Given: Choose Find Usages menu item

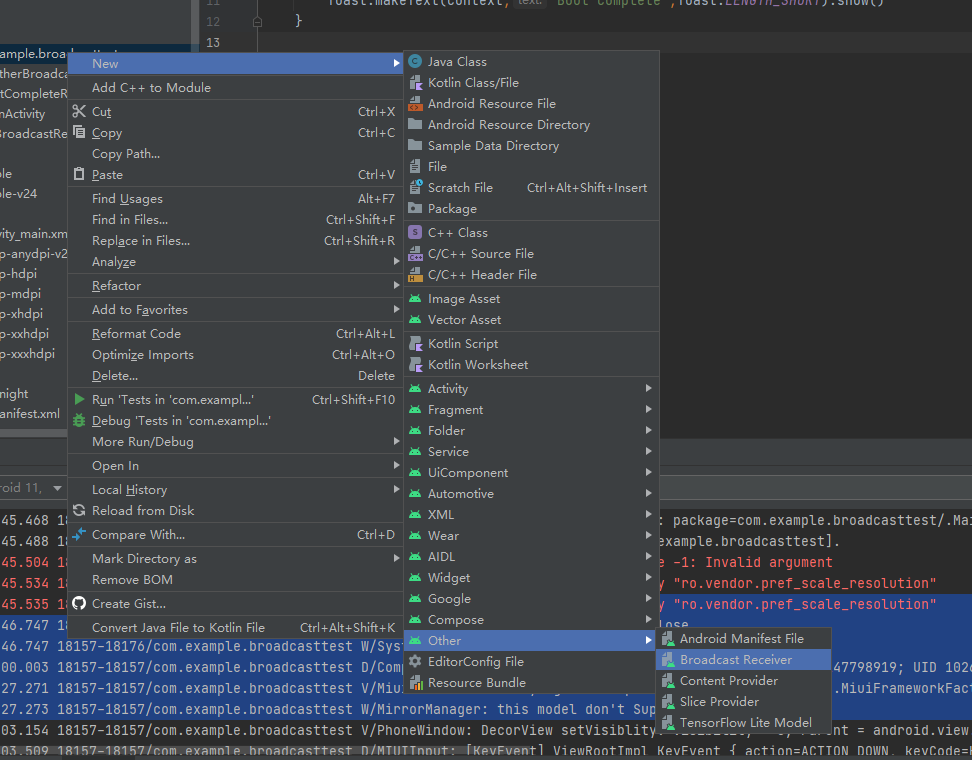Looking at the screenshot, I should pyautogui.click(x=235, y=198).
